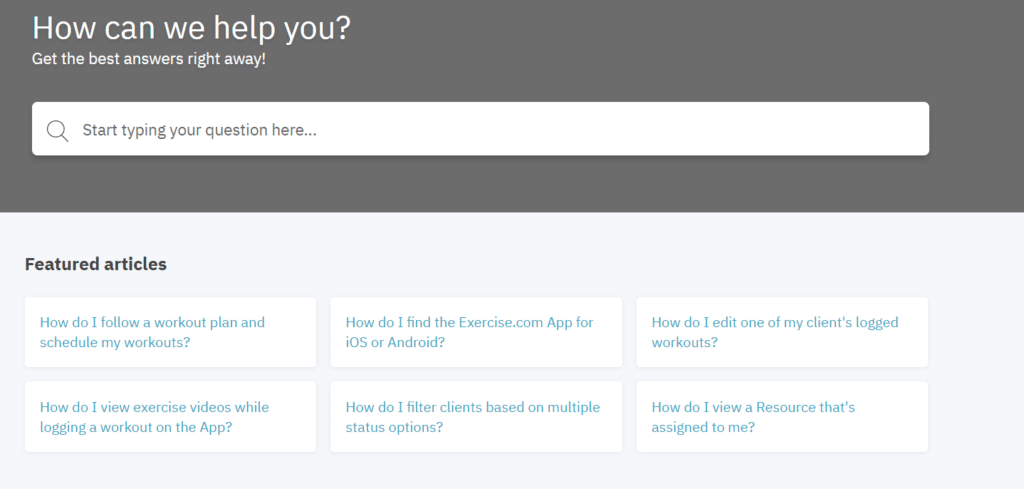Click the 'How can we help you?' heading
The image size is (1024, 489).
click(191, 27)
